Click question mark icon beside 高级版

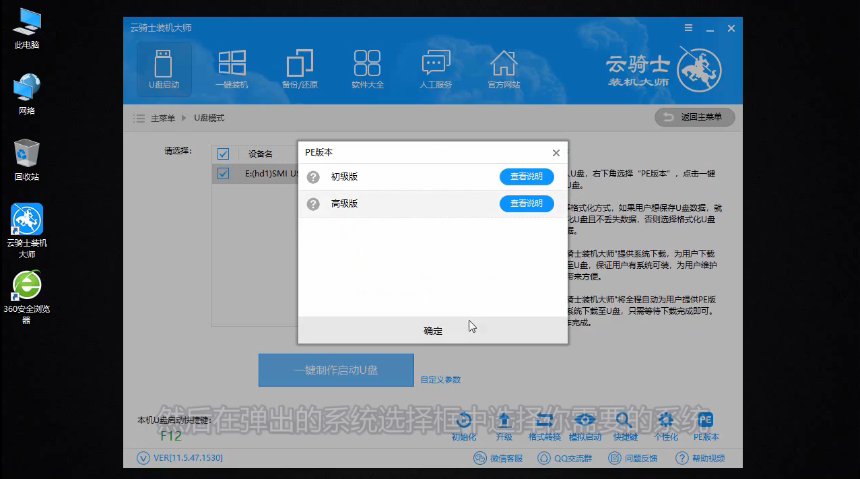[313, 204]
